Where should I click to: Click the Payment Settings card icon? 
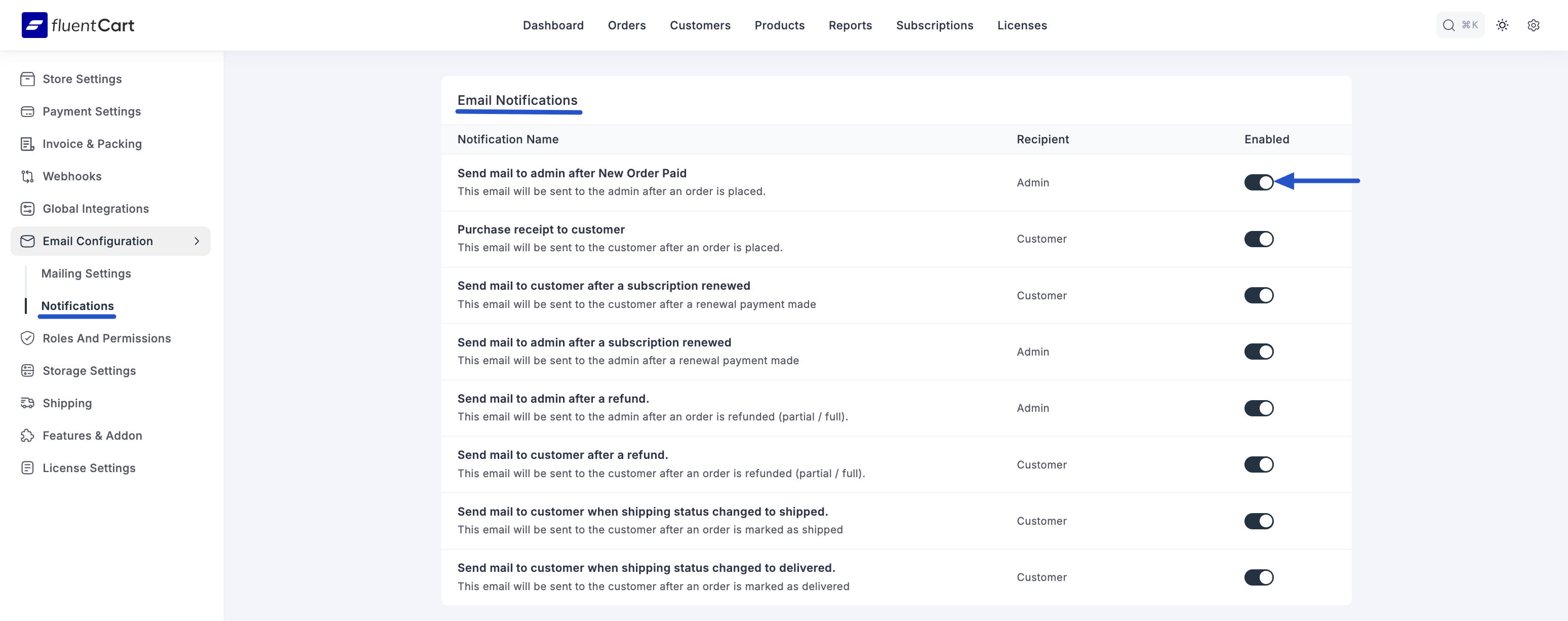(27, 111)
